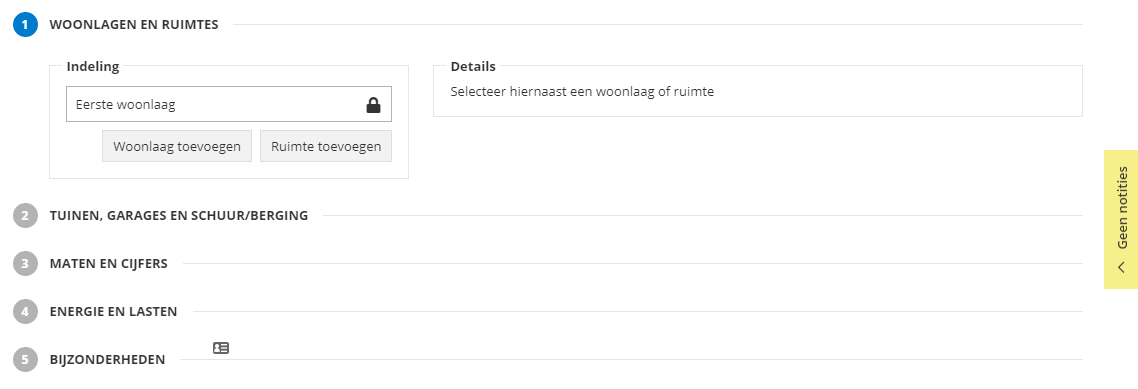Click the ID card icon above Bijzonderheden
The width and height of the screenshot is (1138, 389).
coord(221,348)
